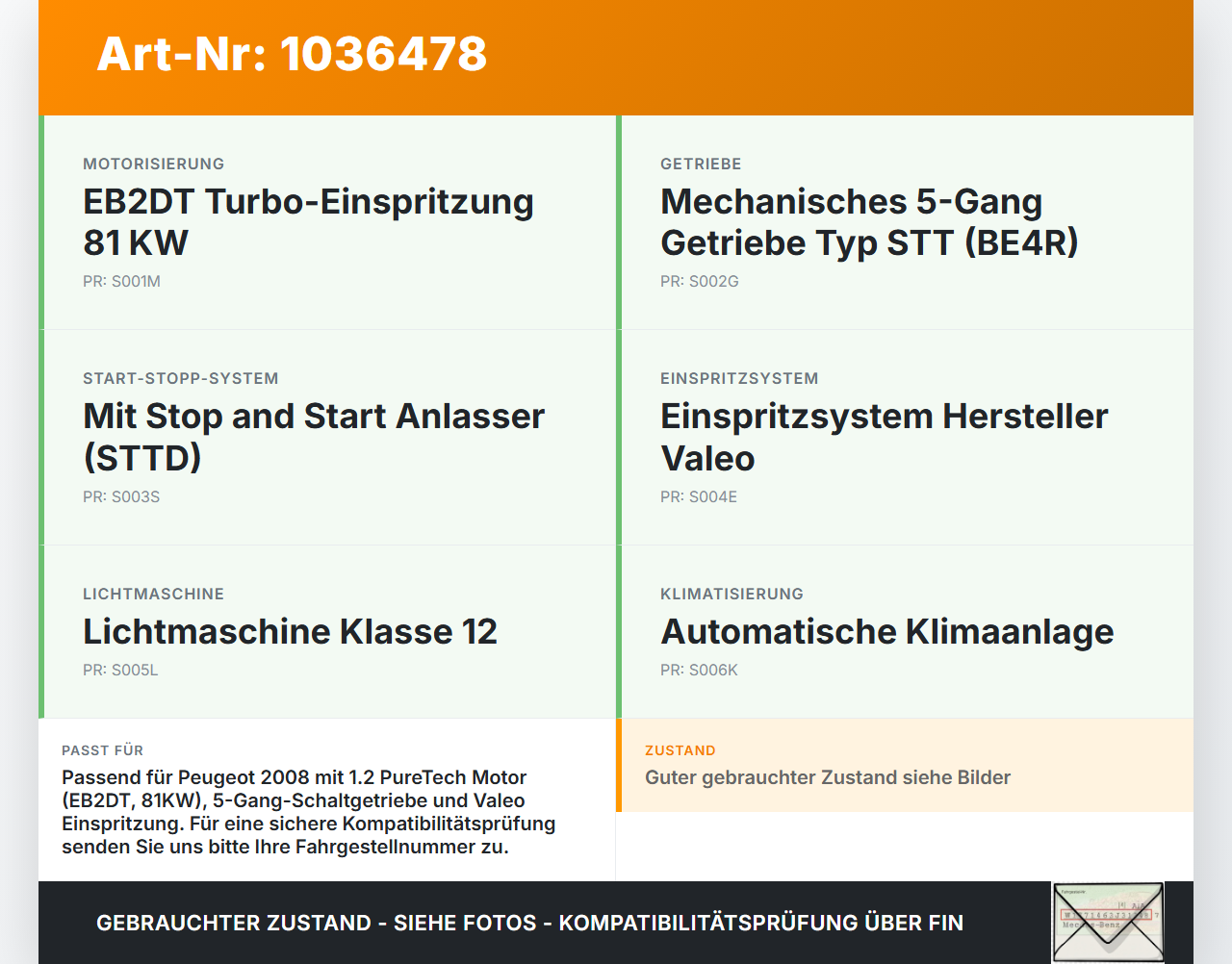Click the PR: S005L code
The width and height of the screenshot is (1232, 964).
pyautogui.click(x=120, y=671)
